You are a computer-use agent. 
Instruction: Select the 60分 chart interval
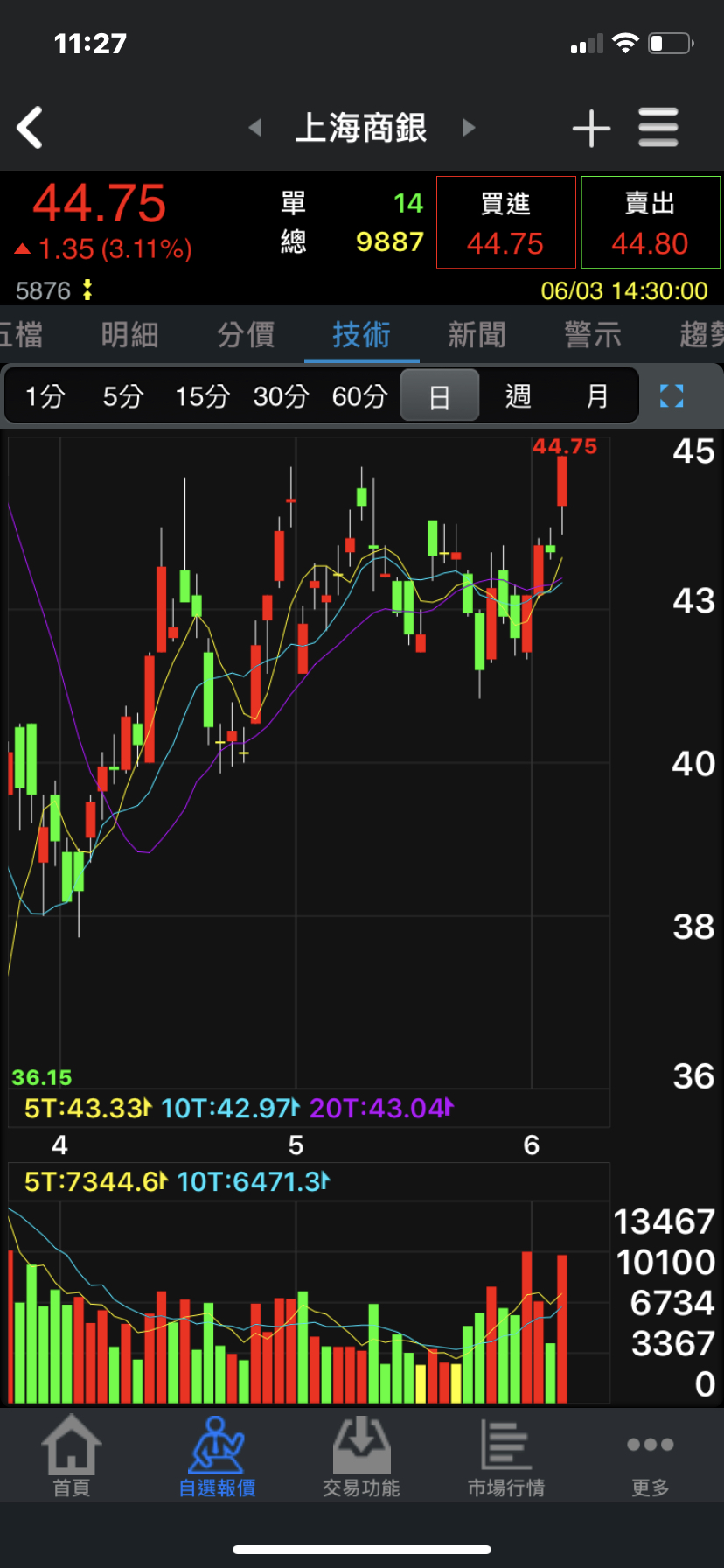[x=359, y=396]
